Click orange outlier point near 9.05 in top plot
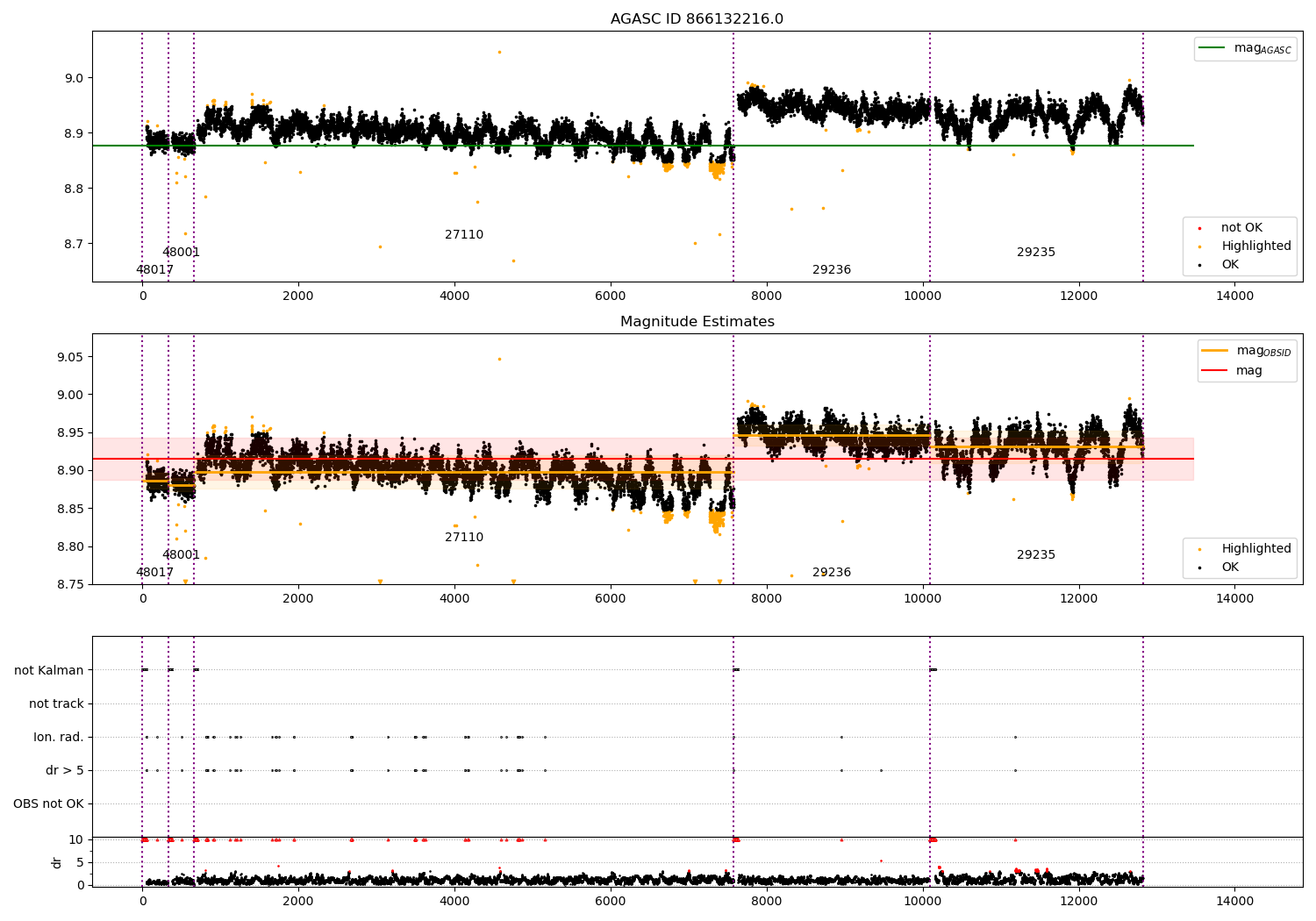The height and width of the screenshot is (921, 1316). click(499, 52)
